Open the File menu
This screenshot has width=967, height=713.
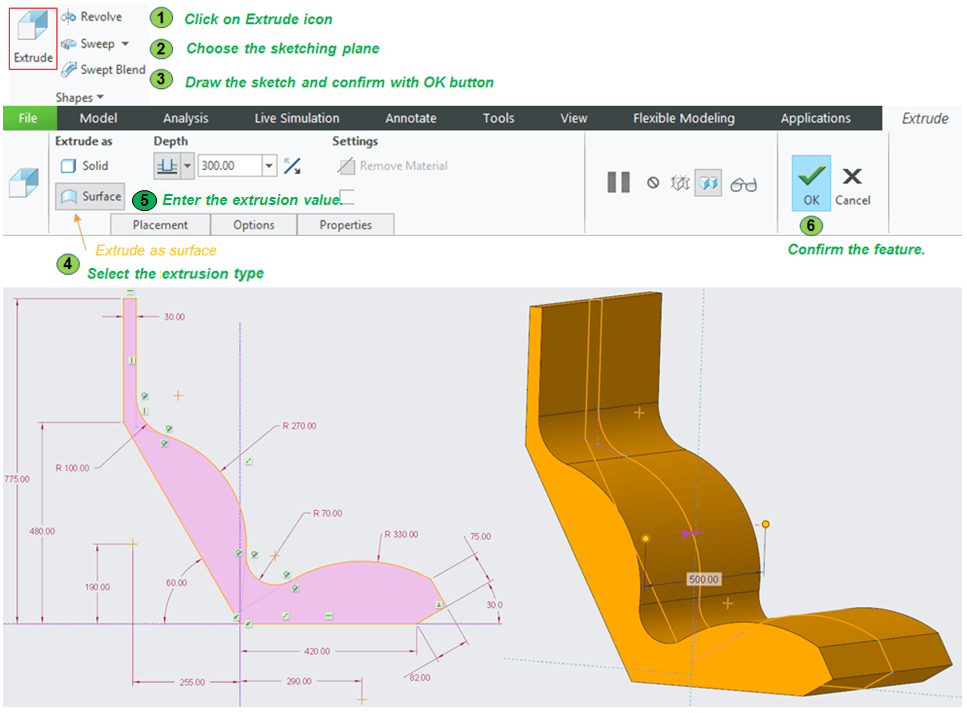28,118
